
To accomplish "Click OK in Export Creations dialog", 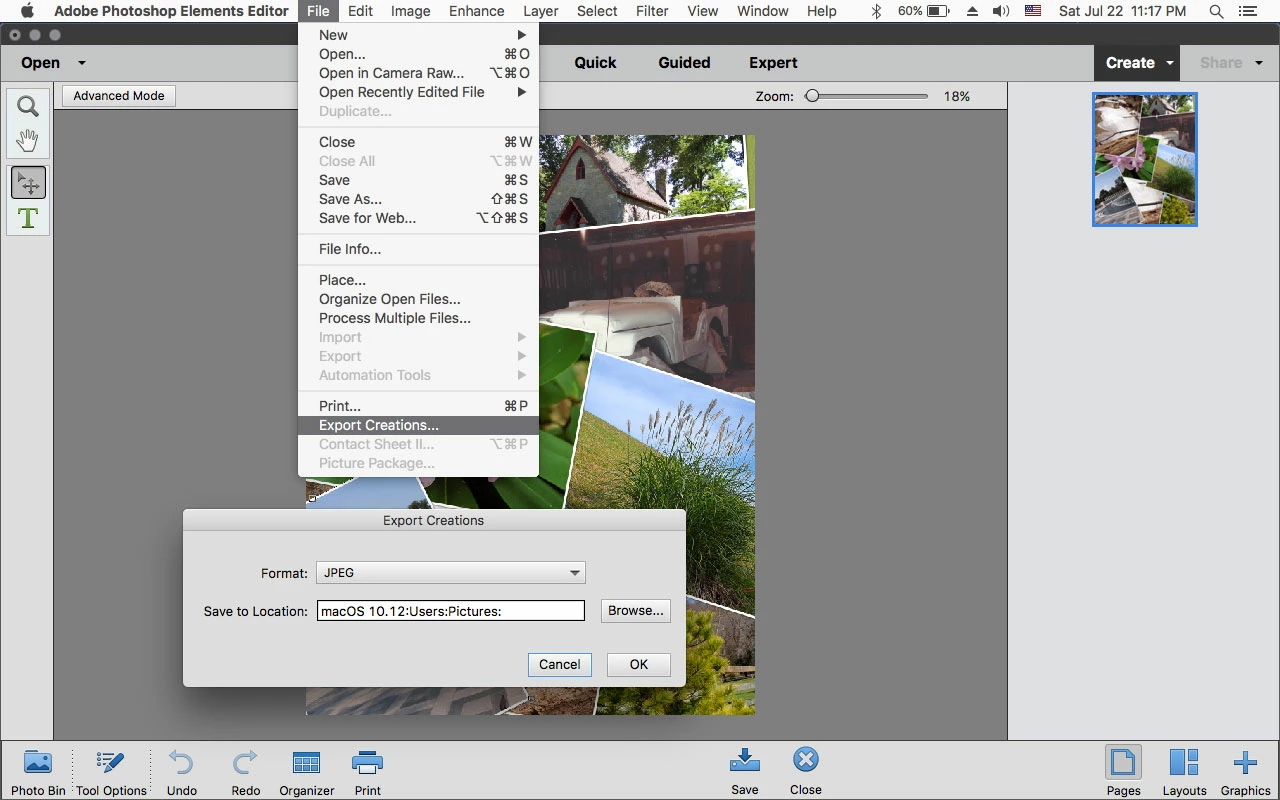I will [x=639, y=664].
